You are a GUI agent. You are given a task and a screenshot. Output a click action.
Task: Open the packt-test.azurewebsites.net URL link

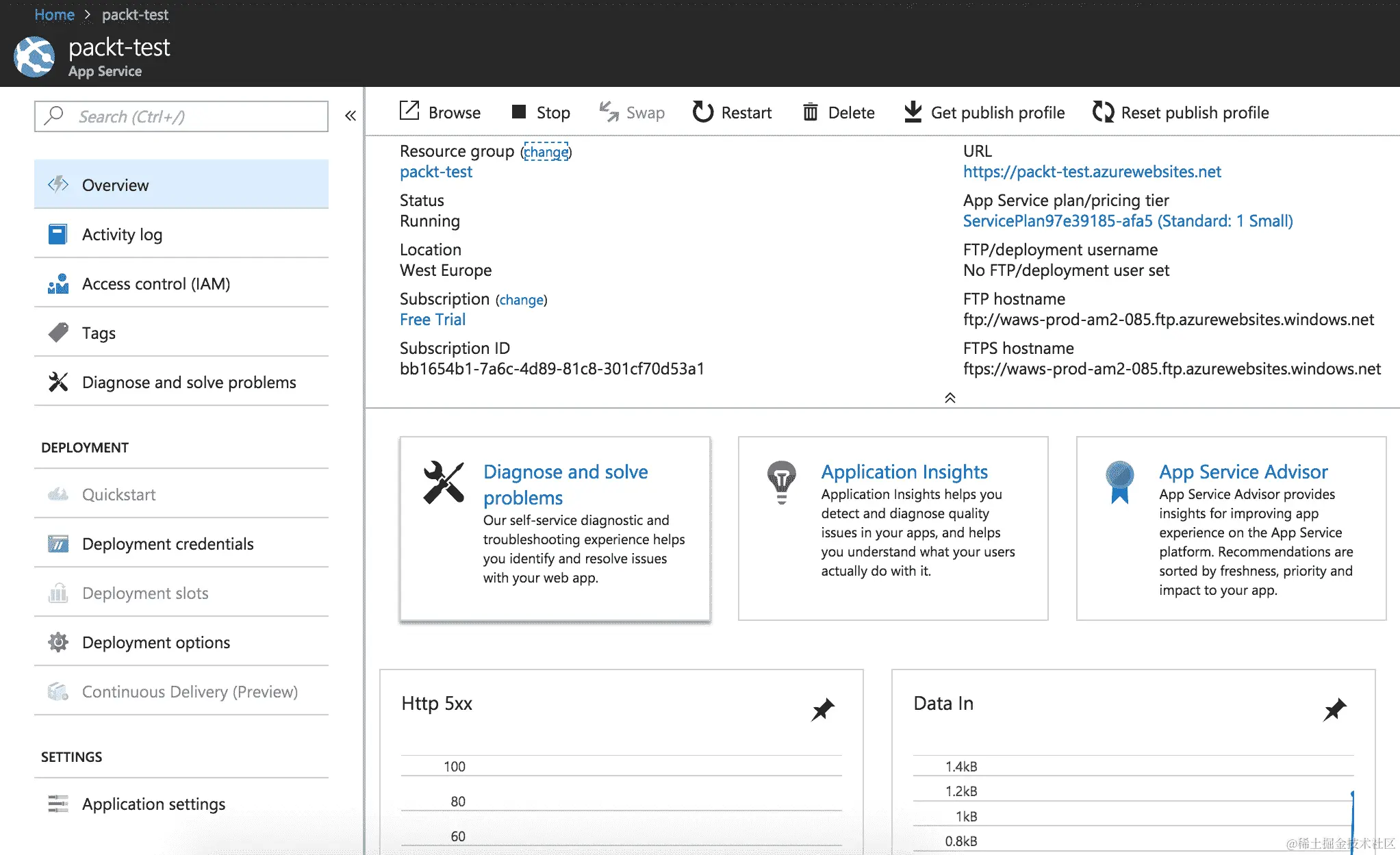[x=1091, y=172]
